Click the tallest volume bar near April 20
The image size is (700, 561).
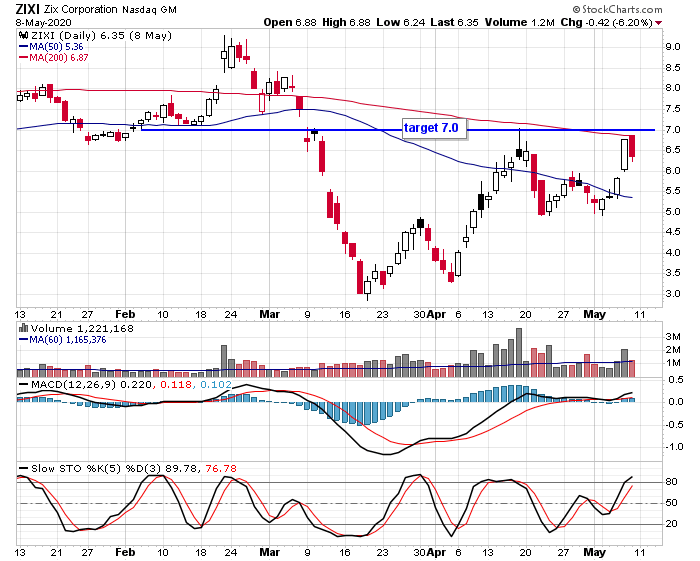click(519, 353)
